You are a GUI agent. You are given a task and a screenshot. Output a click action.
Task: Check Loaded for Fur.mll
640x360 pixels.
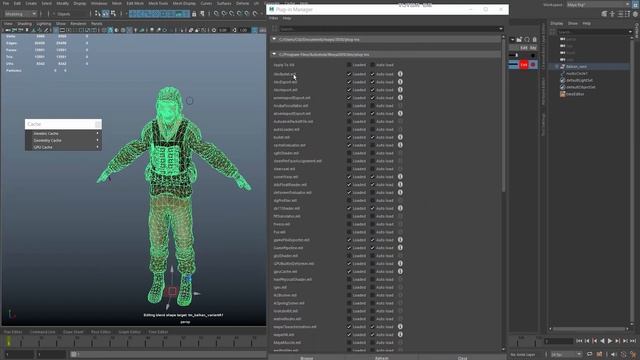[x=349, y=232]
